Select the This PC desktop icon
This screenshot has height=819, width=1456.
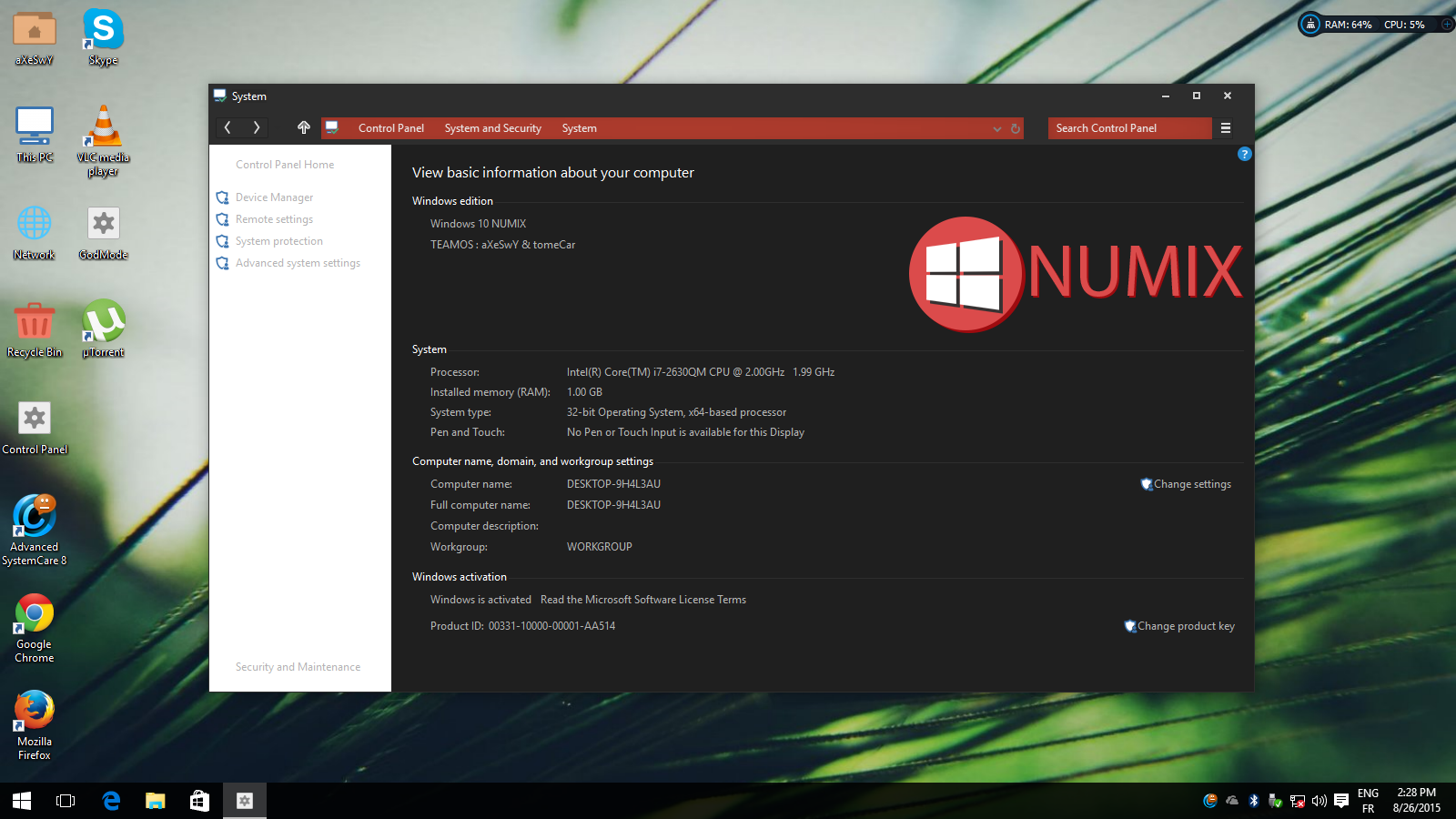coord(35,134)
